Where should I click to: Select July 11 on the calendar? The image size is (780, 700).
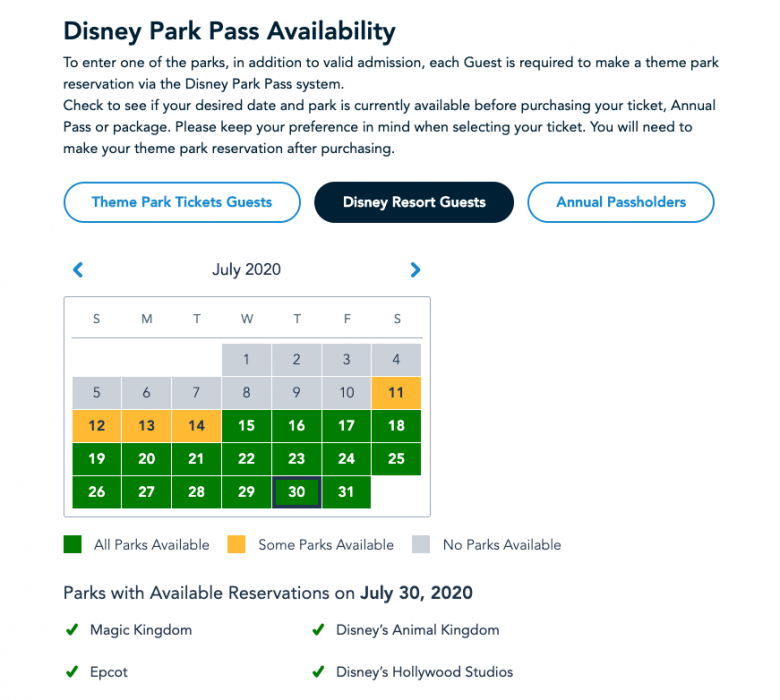coord(396,393)
